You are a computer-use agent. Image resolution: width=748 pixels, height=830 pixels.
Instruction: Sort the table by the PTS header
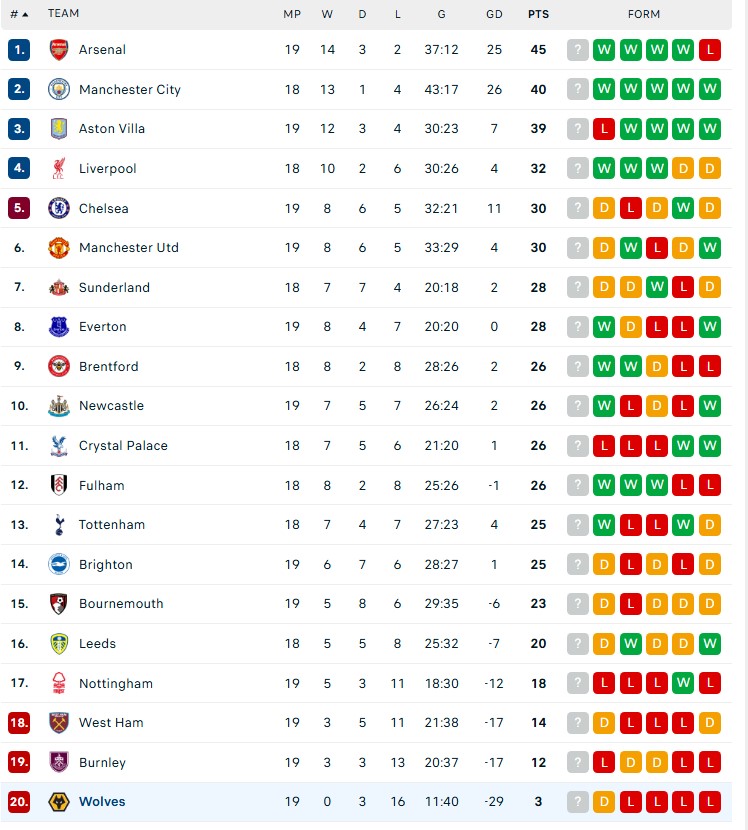[x=538, y=14]
